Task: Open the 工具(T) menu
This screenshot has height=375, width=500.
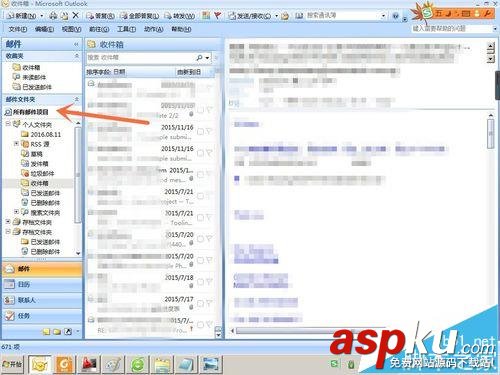Action: [126, 29]
